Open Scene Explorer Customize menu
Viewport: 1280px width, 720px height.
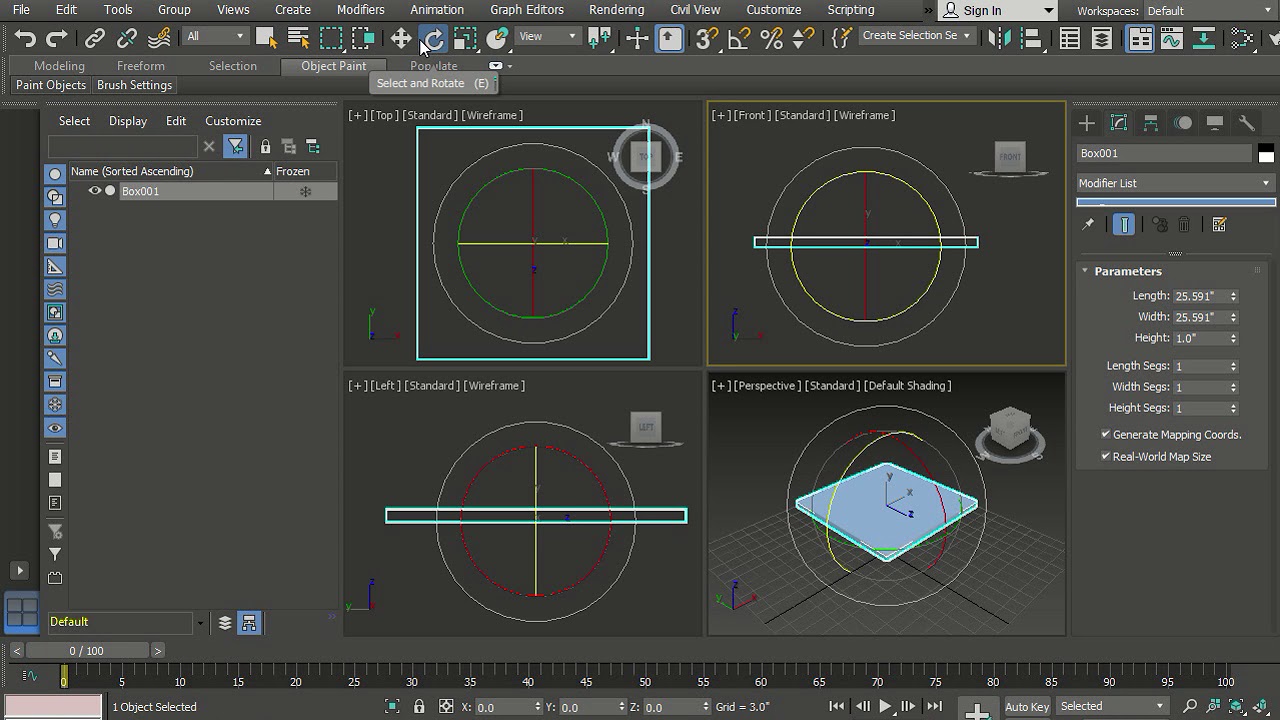pyautogui.click(x=233, y=121)
